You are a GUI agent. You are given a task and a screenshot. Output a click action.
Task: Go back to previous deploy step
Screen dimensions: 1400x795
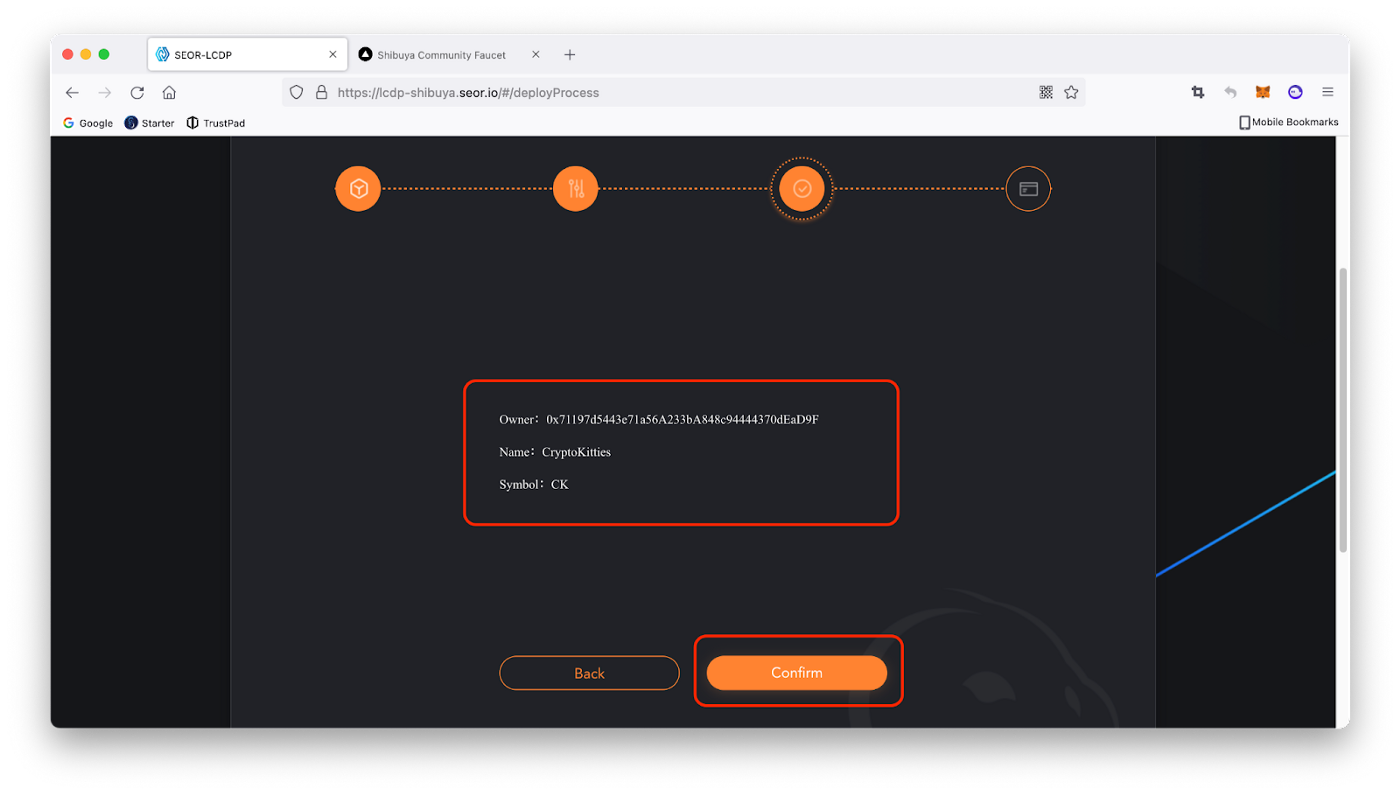click(589, 673)
